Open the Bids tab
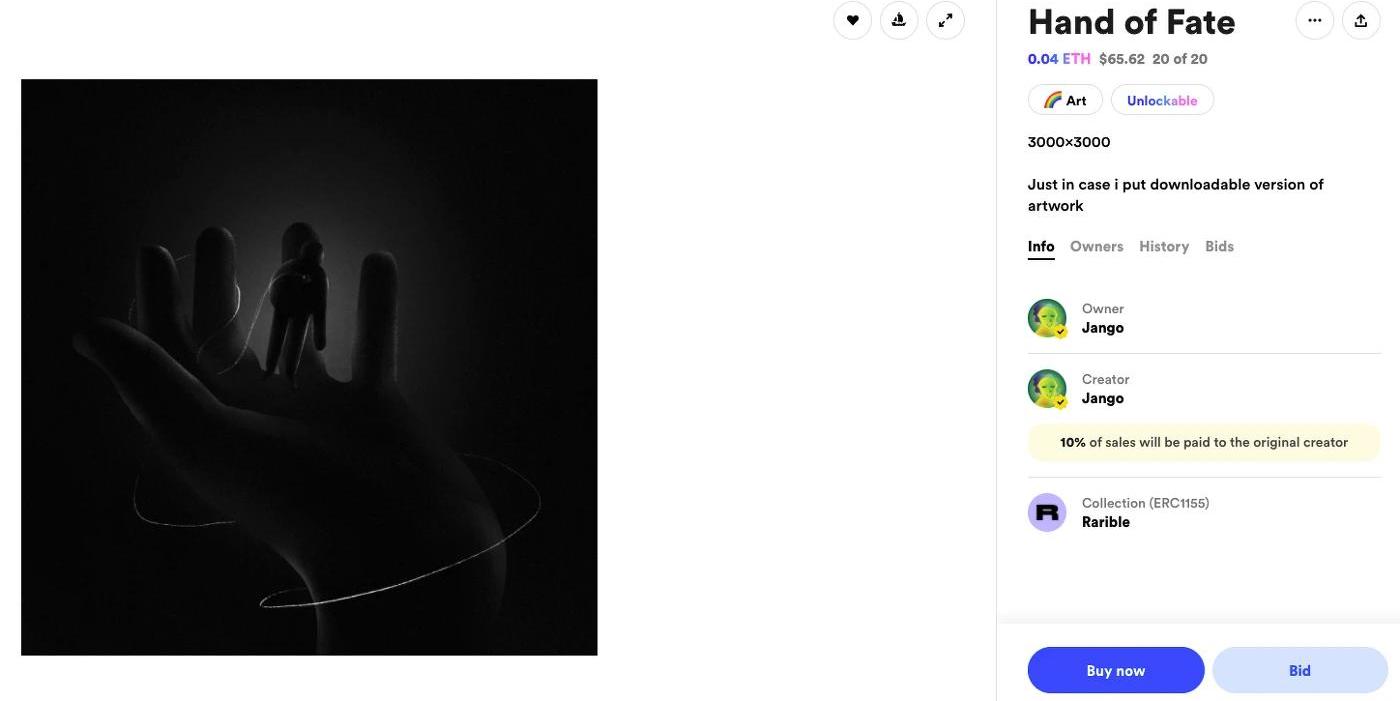1400x701 pixels. click(x=1219, y=246)
